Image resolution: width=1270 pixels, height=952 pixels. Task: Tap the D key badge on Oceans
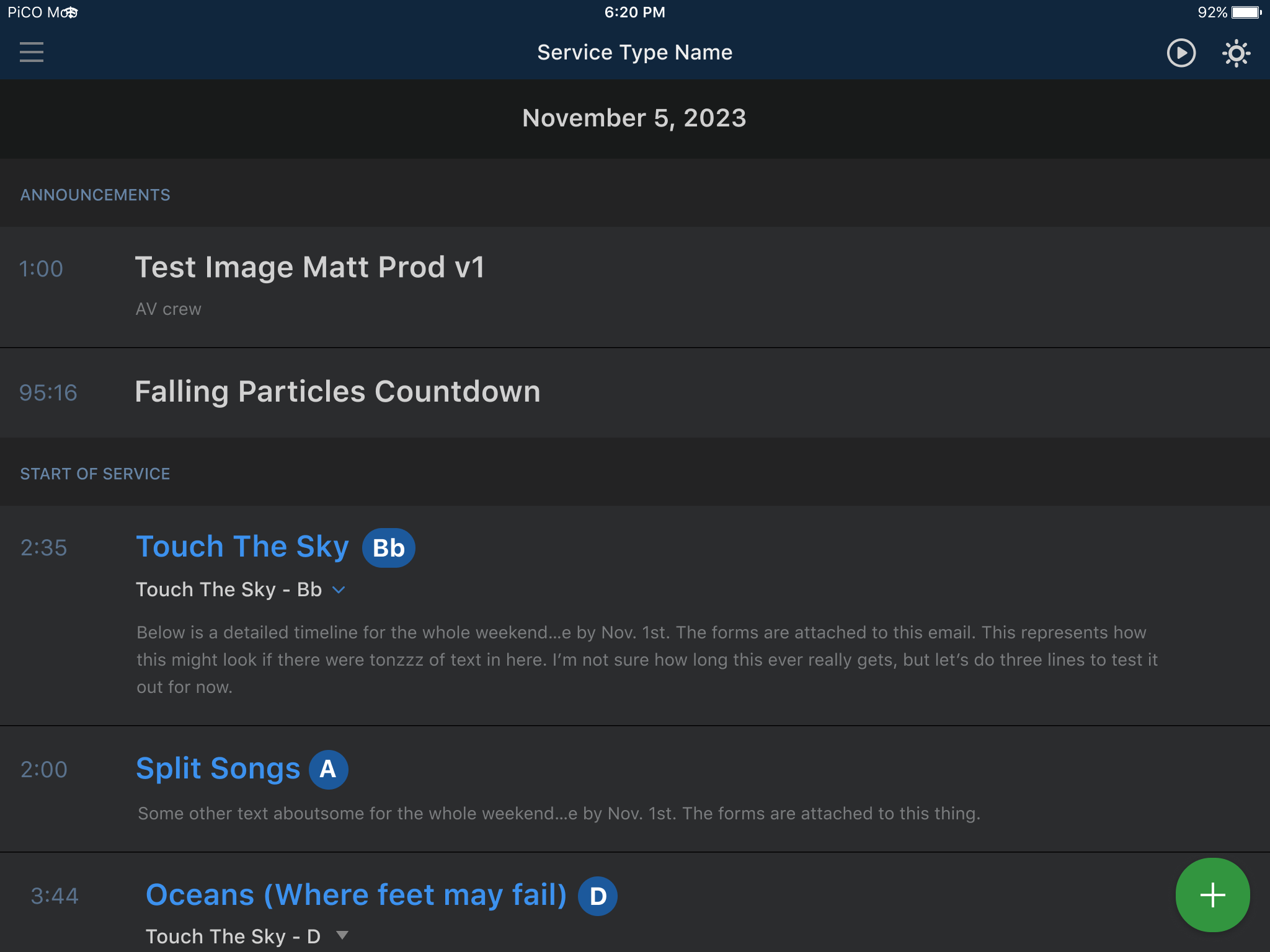[597, 896]
